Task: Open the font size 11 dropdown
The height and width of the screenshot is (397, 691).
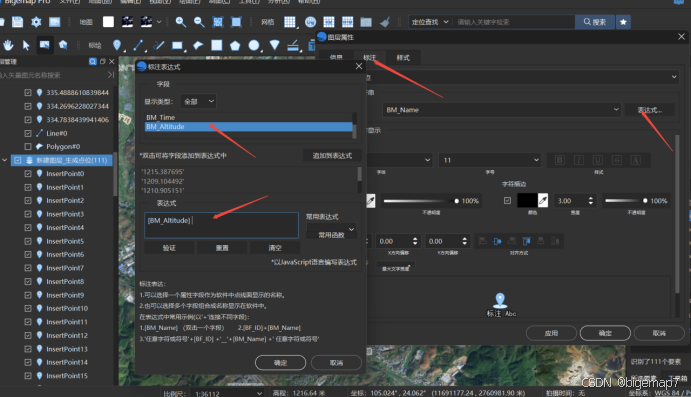Action: pyautogui.click(x=490, y=160)
